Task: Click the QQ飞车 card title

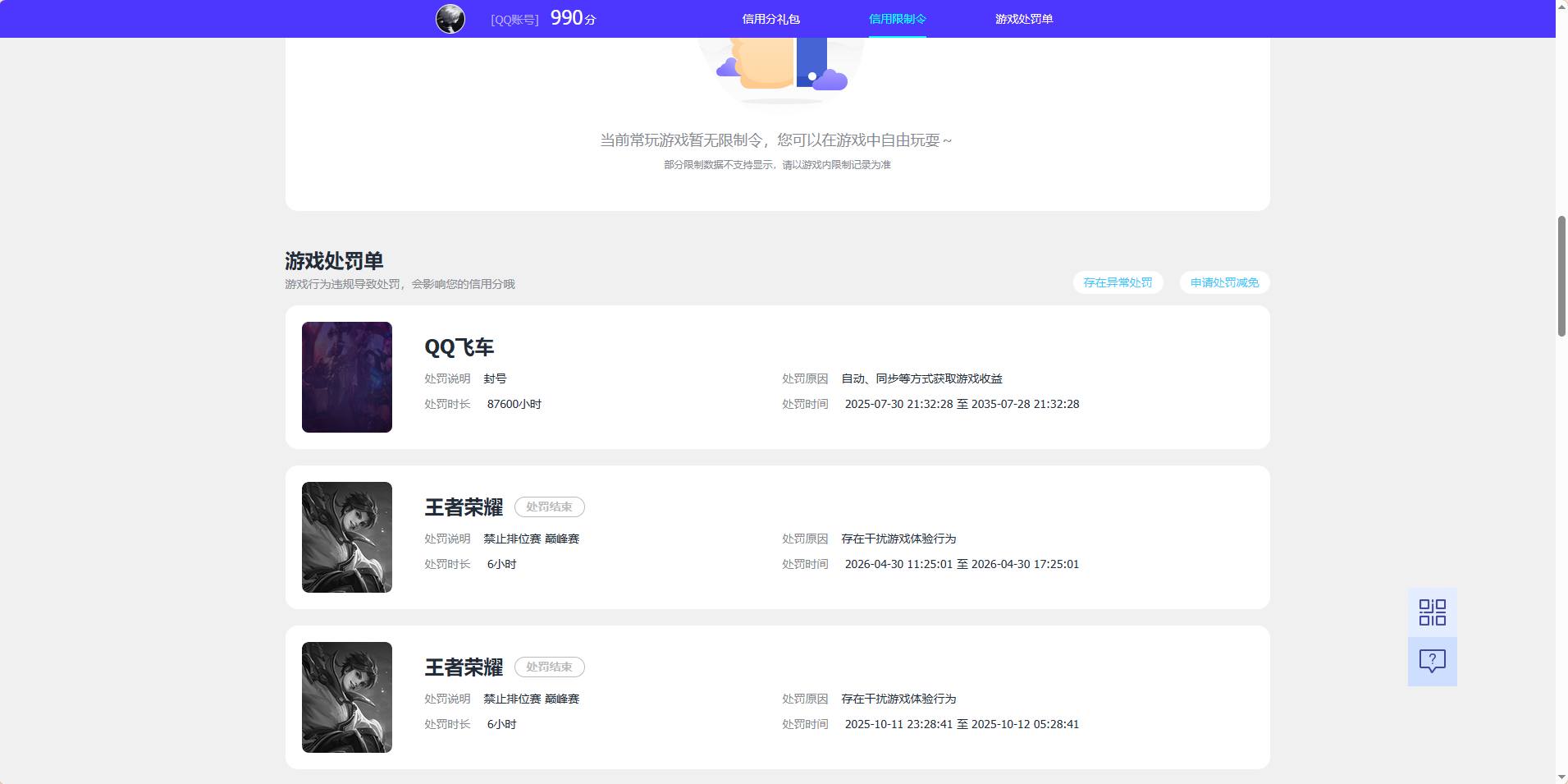Action: [x=459, y=347]
